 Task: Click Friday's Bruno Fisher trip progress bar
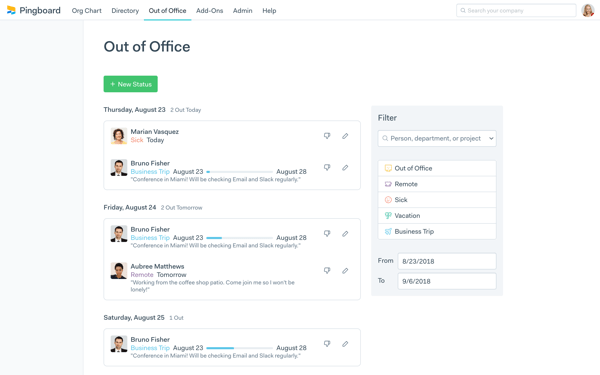click(240, 238)
